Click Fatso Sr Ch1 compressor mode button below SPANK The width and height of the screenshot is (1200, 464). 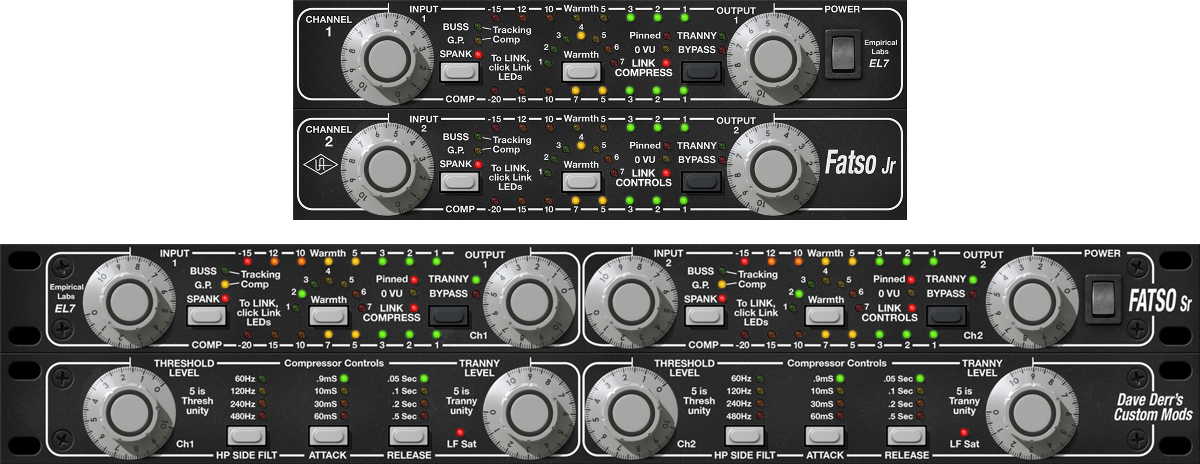point(205,317)
